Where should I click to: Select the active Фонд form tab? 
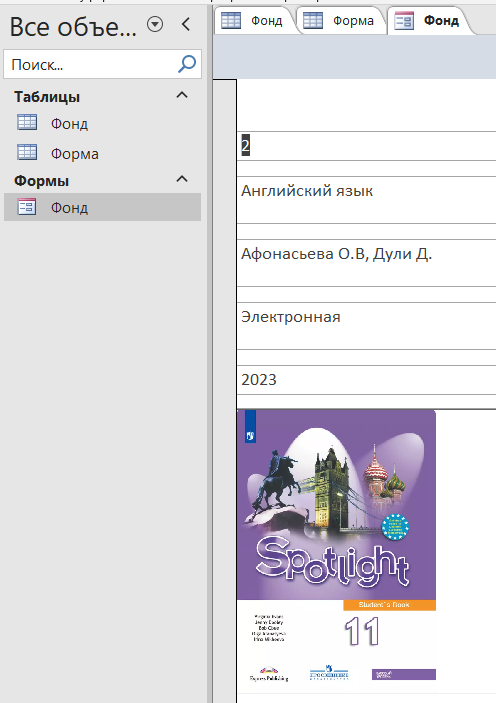click(431, 21)
